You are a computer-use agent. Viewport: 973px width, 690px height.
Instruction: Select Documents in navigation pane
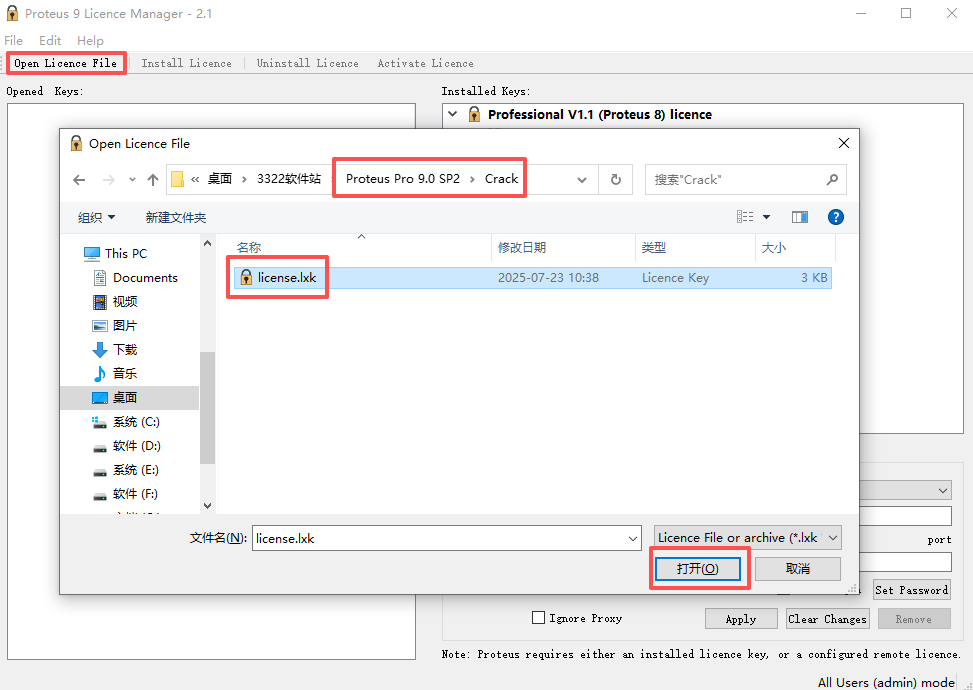[135, 277]
